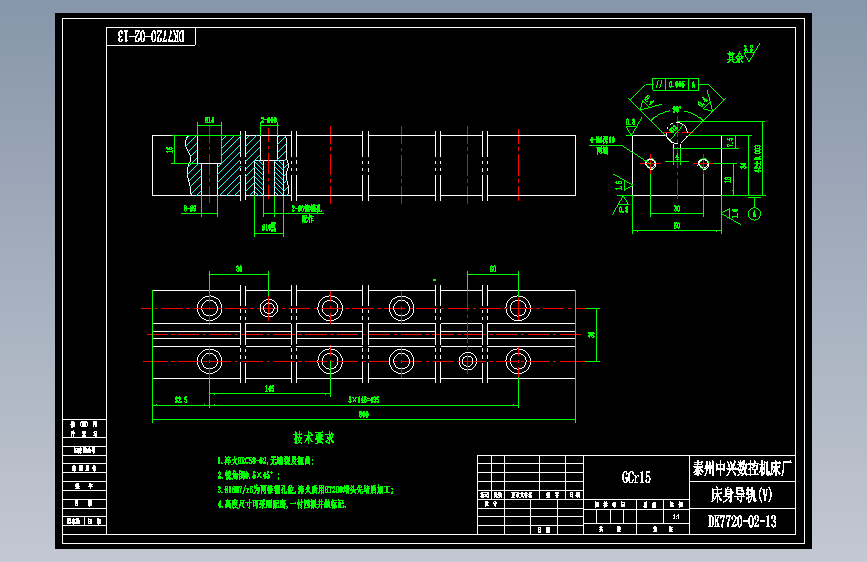867x562 pixels.
Task: Click the parallelism tolerance frame in the section view
Action: 675,84
